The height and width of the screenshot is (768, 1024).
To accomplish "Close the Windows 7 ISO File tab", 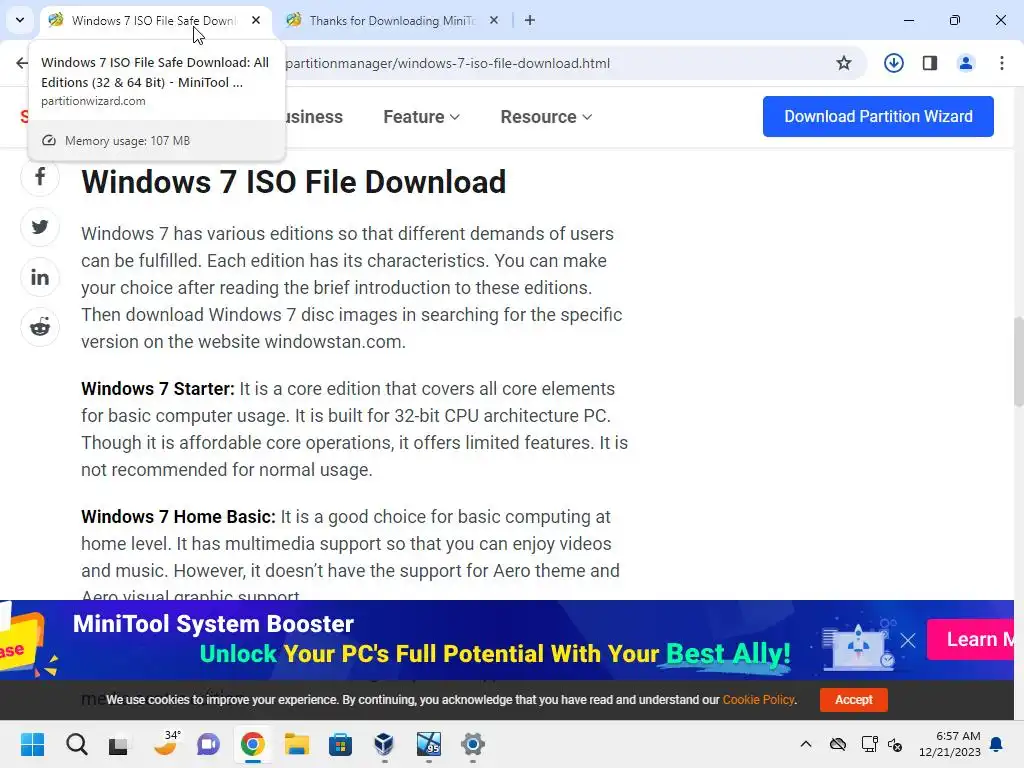I will 256,20.
